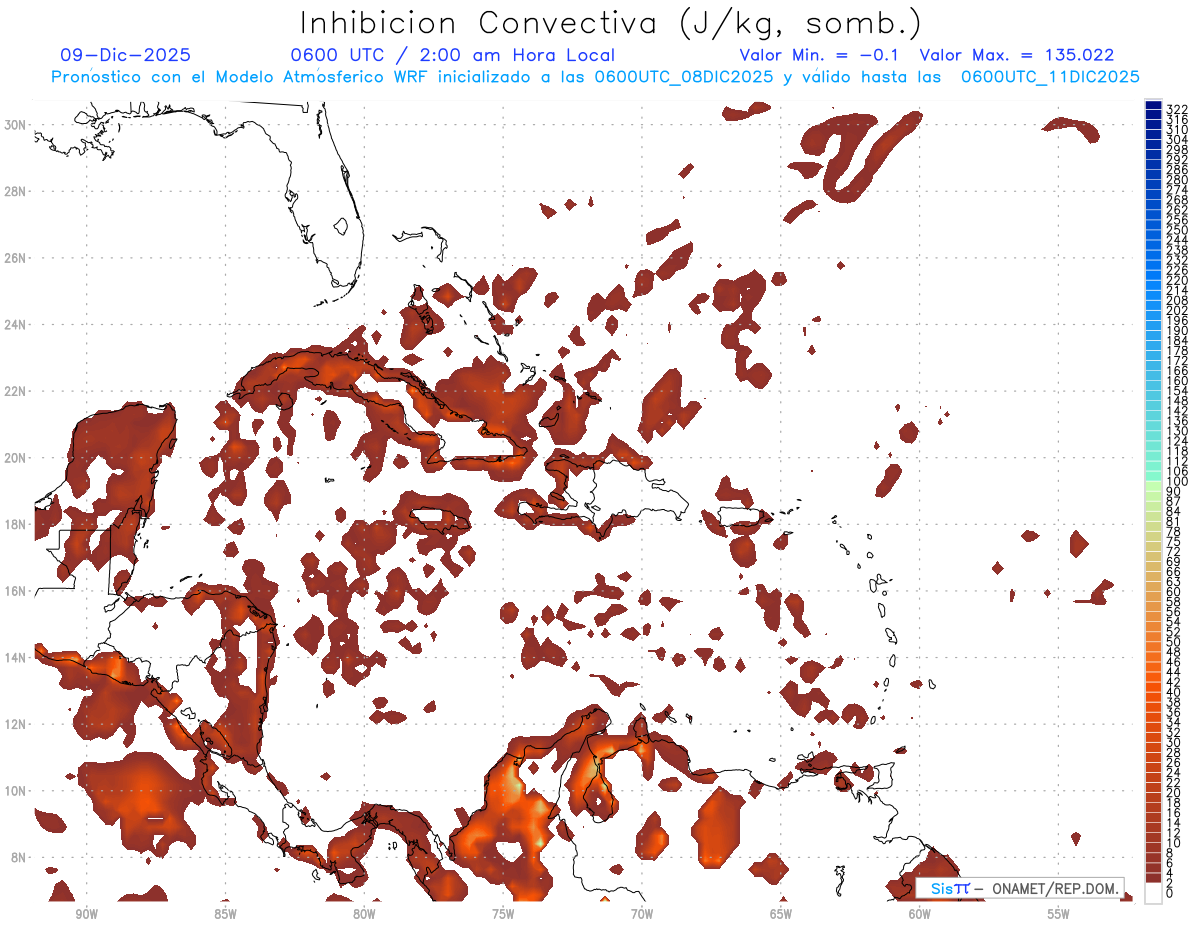Click the 55W longitude label
Viewport: 1200px width, 927px height.
pos(1059,914)
